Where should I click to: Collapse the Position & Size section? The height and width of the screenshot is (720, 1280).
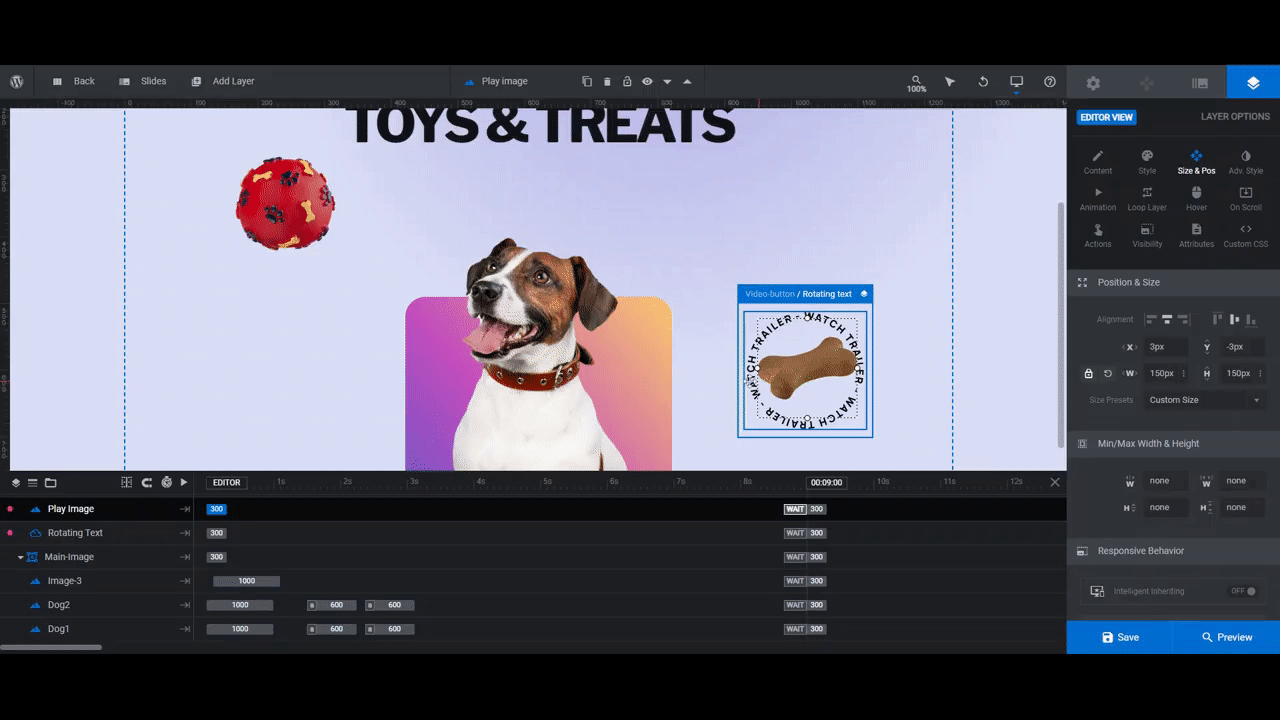point(1173,282)
